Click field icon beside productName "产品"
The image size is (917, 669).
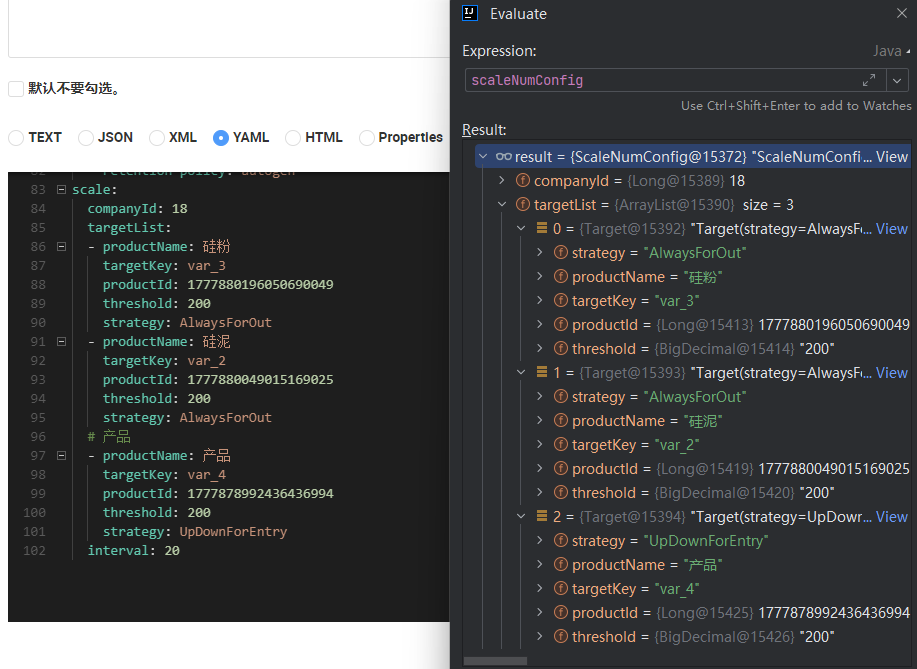pyautogui.click(x=561, y=564)
